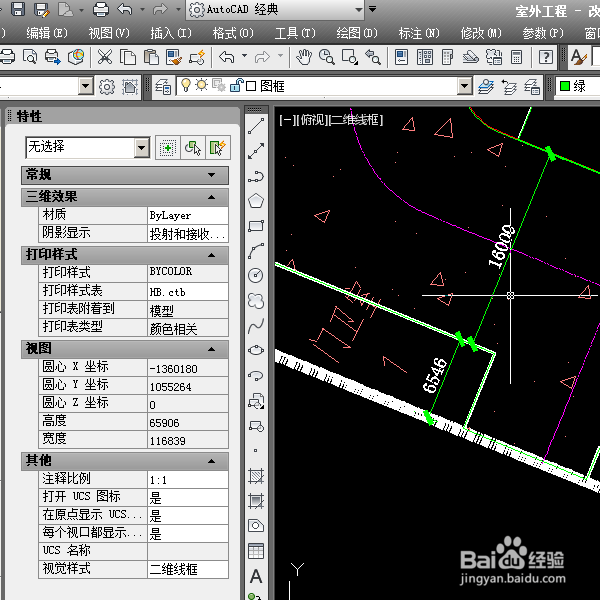Toggle layer lock padlock icon
The image size is (600, 600).
236,85
